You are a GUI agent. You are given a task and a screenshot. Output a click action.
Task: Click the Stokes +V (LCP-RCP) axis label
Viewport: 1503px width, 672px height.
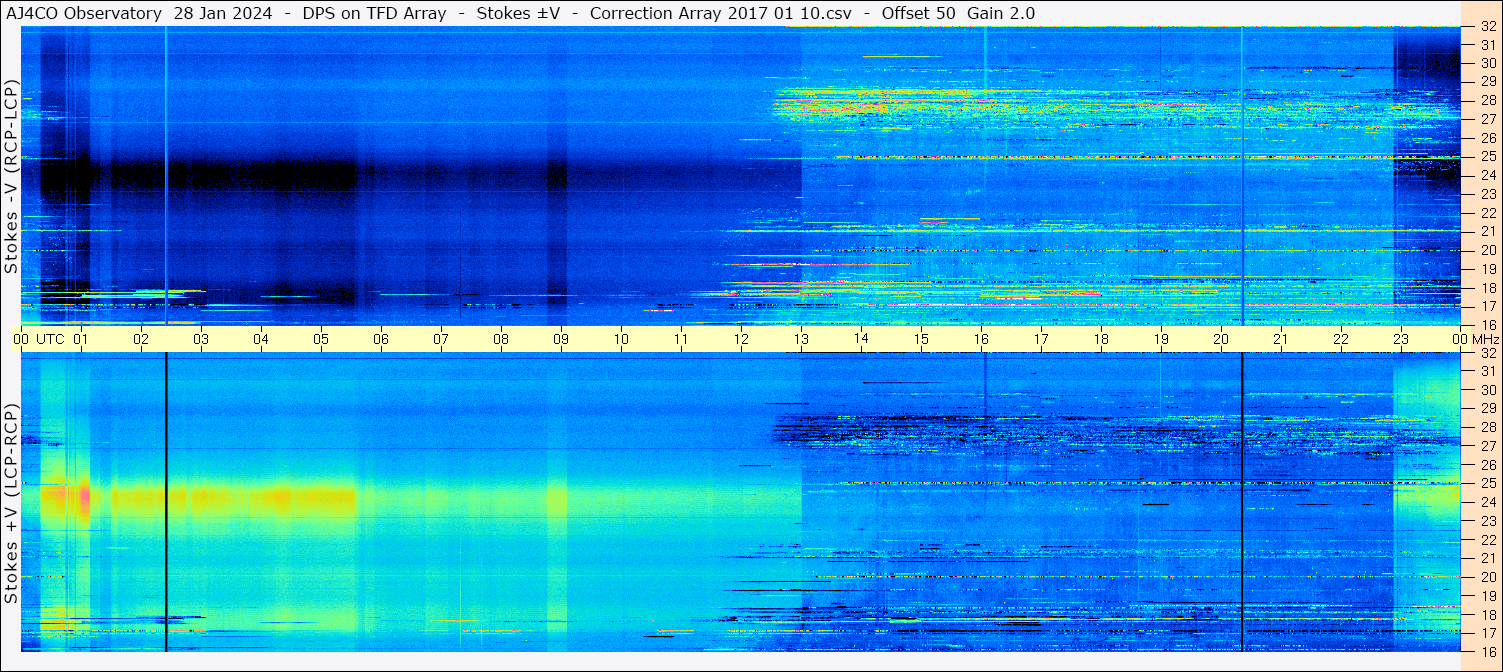(11, 505)
